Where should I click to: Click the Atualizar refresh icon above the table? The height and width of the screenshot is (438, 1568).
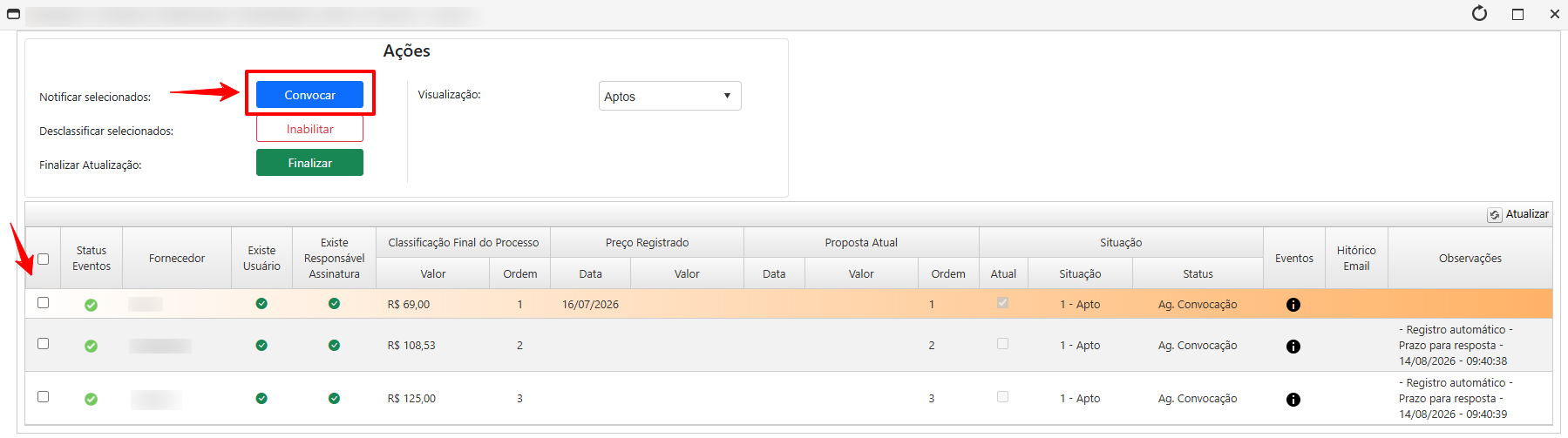point(1495,215)
